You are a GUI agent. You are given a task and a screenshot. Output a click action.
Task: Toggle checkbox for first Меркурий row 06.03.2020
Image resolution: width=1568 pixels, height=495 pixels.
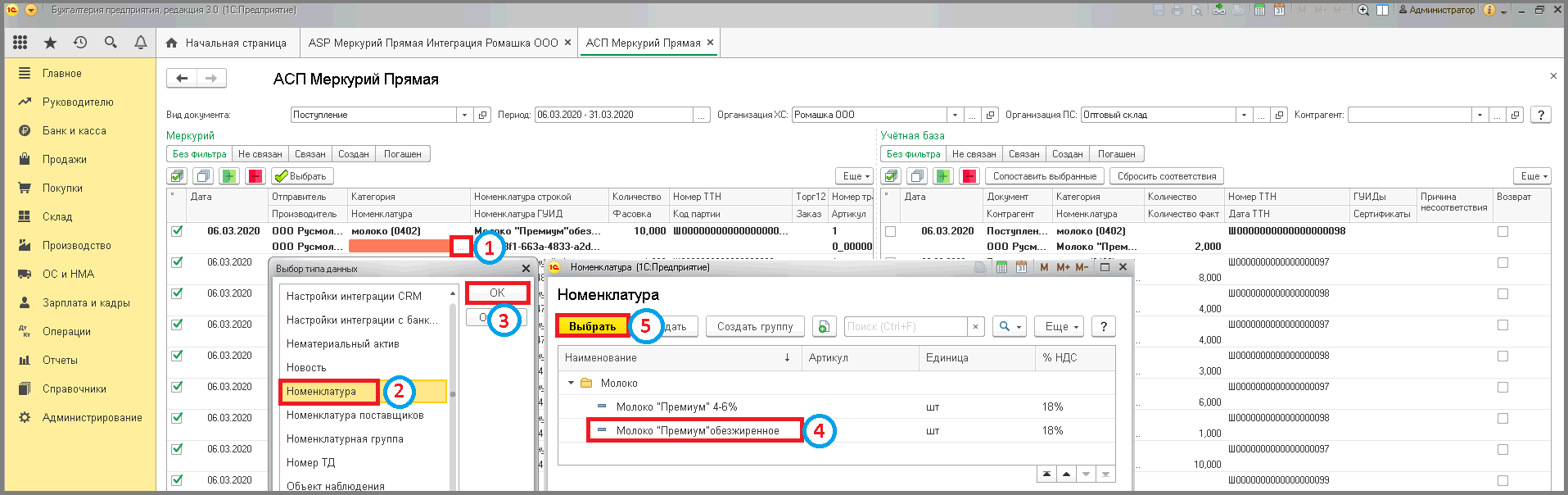[177, 231]
